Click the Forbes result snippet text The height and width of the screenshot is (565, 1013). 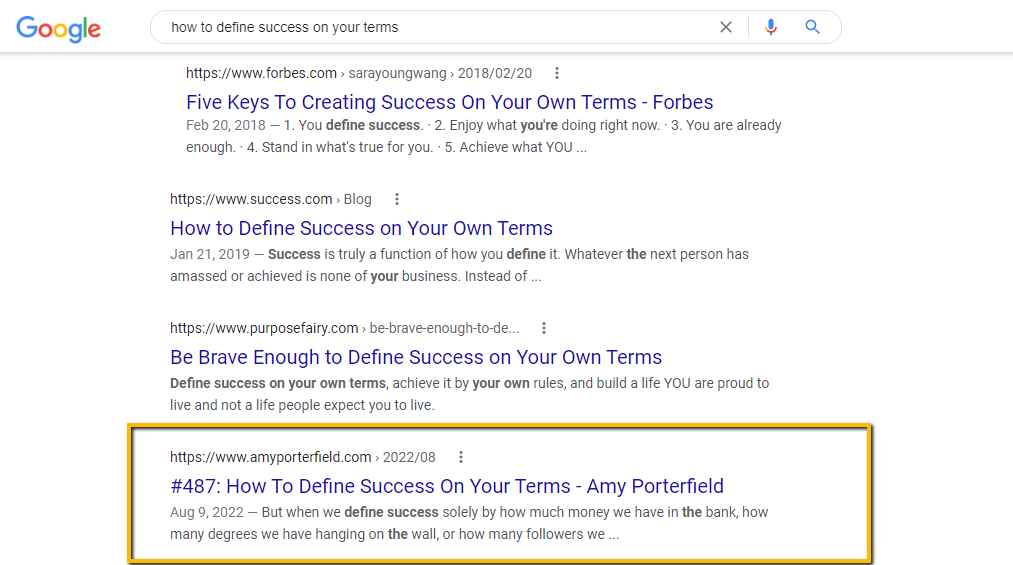[x=484, y=136]
